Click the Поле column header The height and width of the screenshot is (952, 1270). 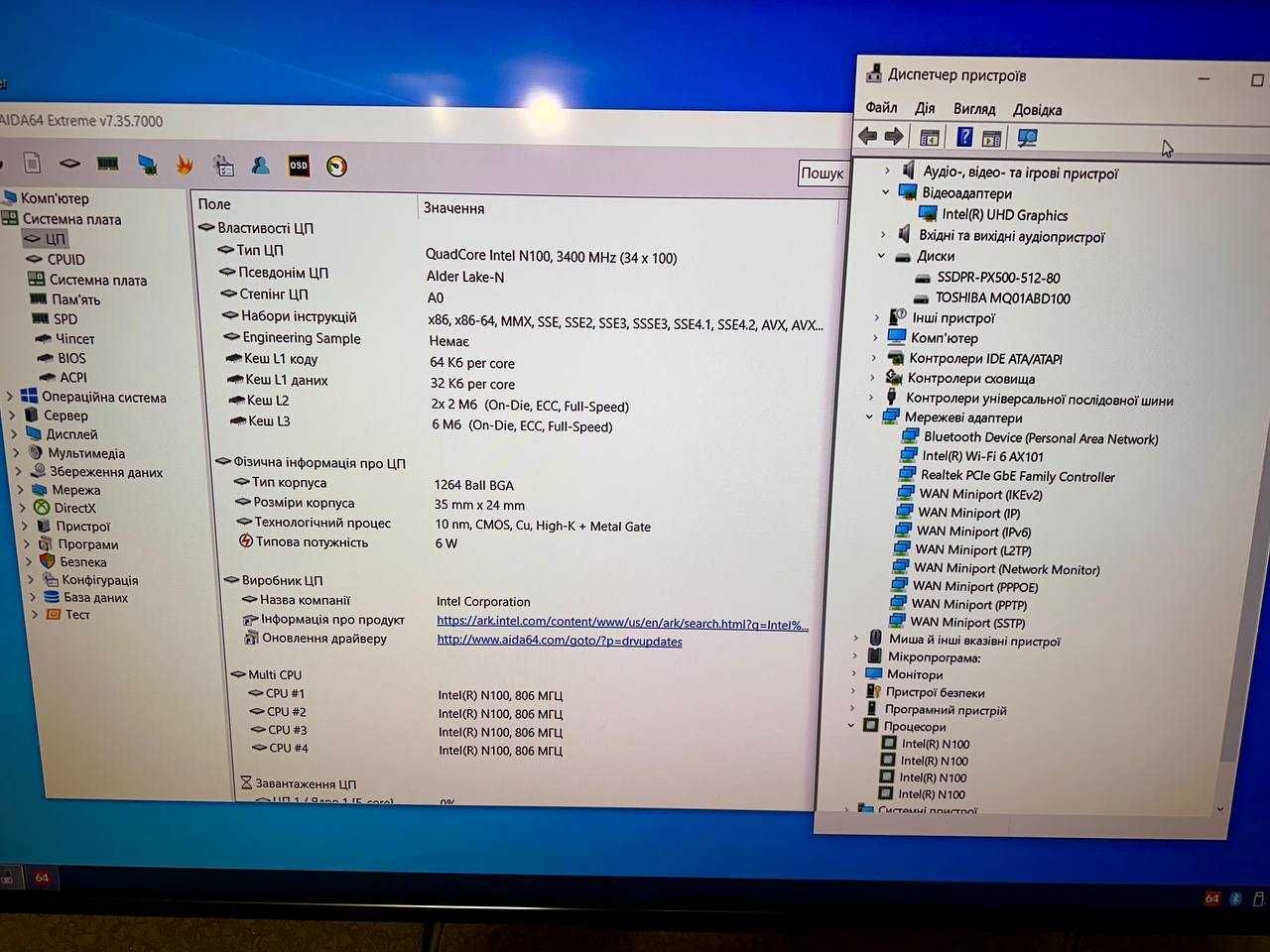pyautogui.click(x=214, y=204)
